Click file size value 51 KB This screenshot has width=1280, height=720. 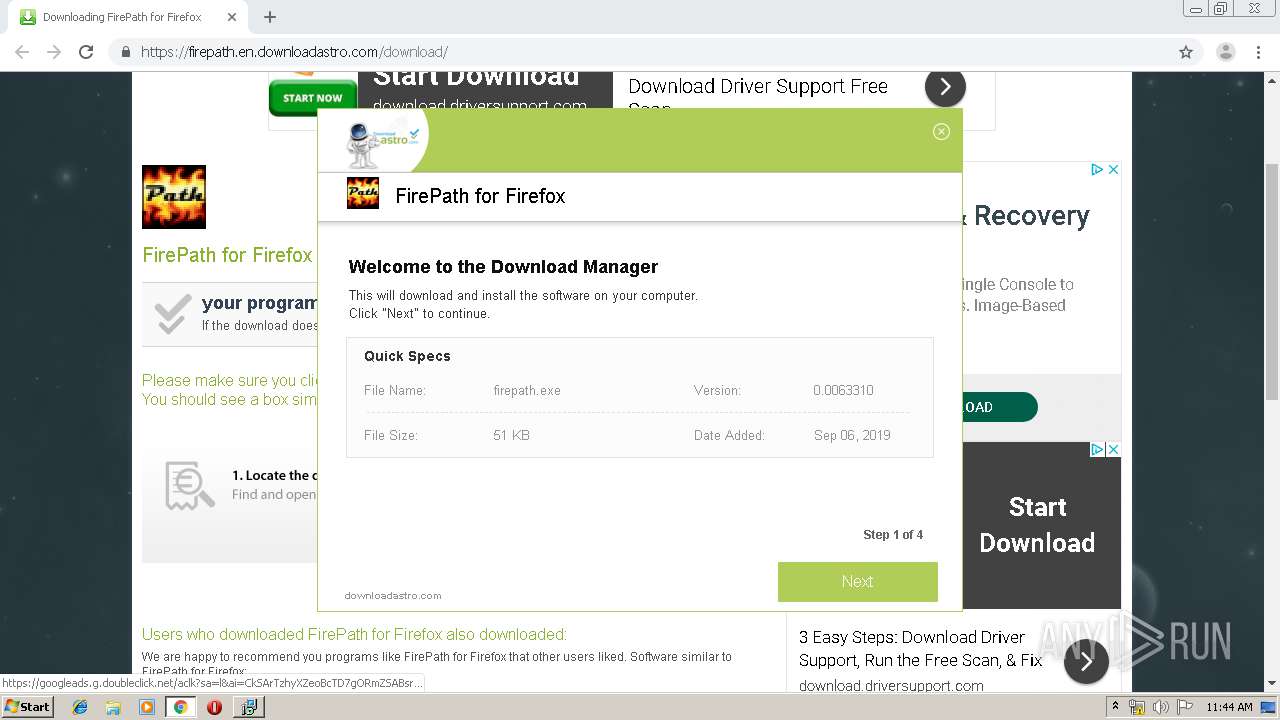[511, 435]
